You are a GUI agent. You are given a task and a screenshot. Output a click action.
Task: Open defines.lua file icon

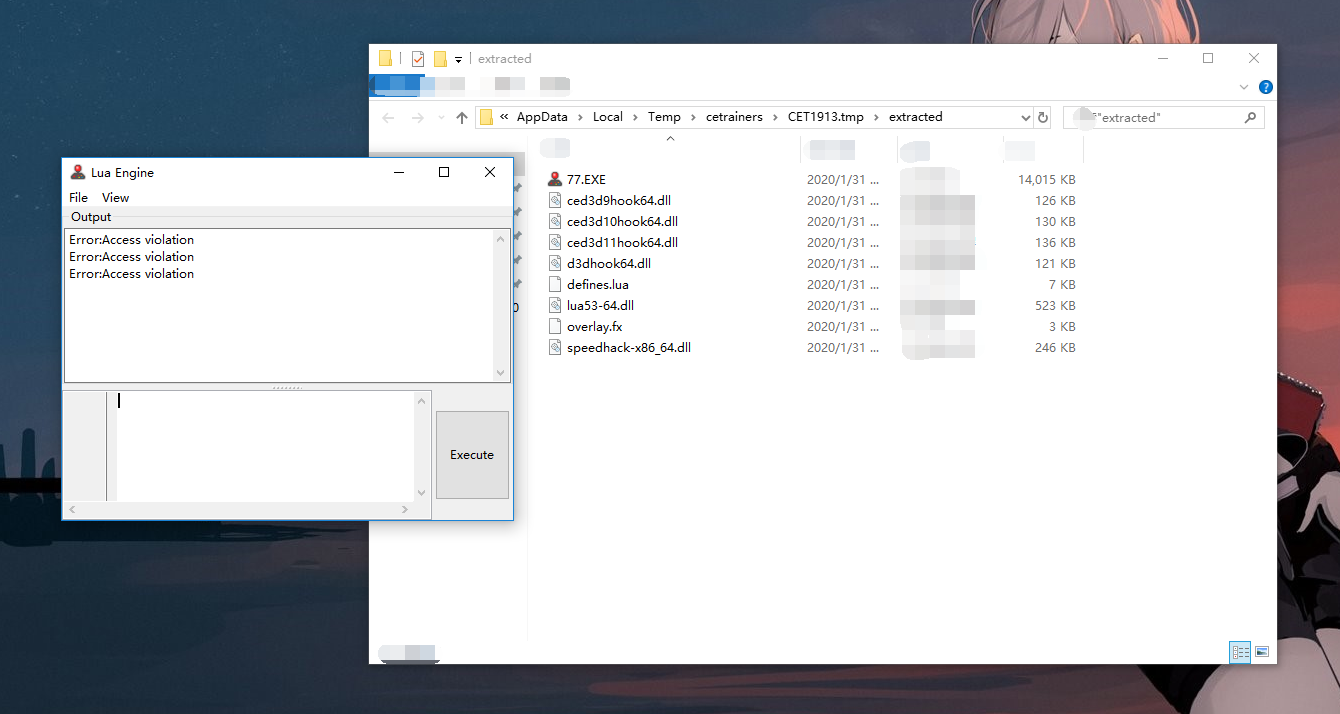pyautogui.click(x=556, y=284)
